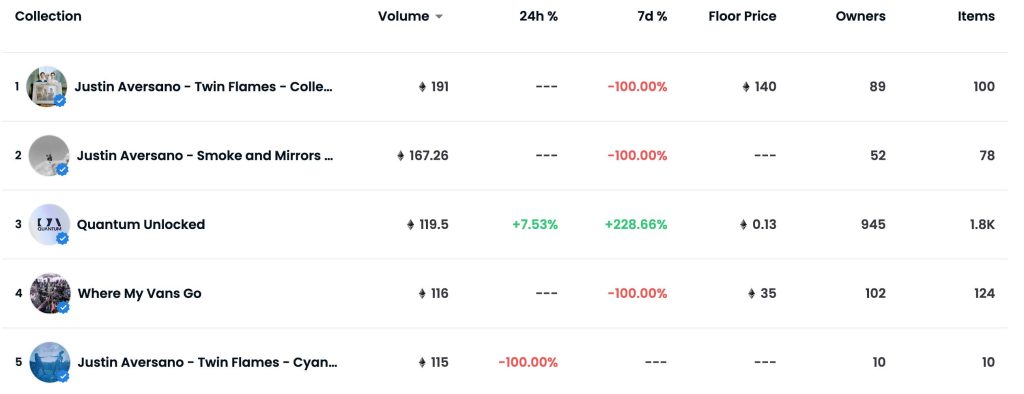The width and height of the screenshot is (1024, 394).
Task: Open the Twin Flames Collector's Edition avatar
Action: tap(46, 86)
